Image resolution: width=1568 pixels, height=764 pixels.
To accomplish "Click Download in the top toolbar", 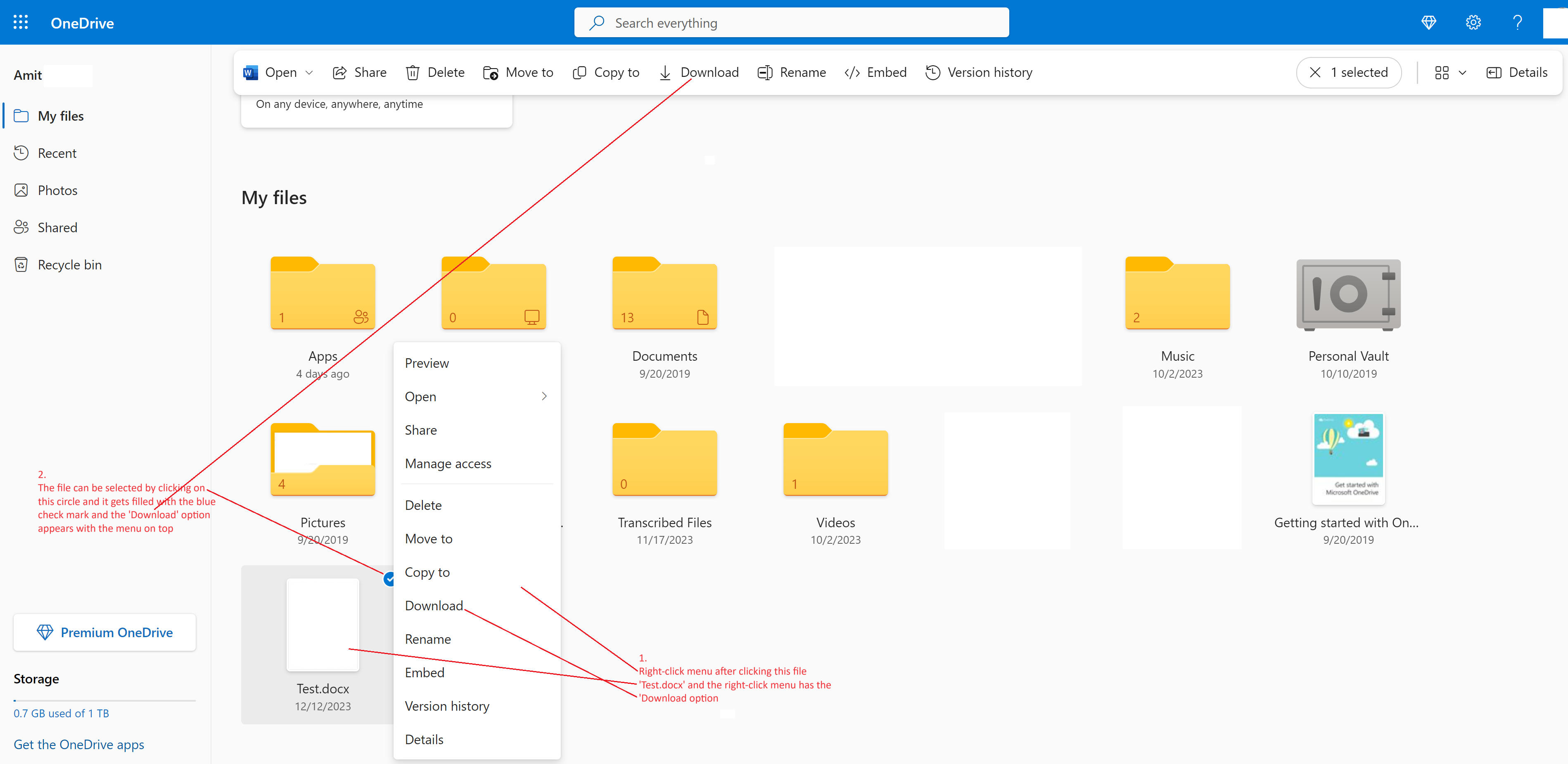I will click(x=699, y=72).
